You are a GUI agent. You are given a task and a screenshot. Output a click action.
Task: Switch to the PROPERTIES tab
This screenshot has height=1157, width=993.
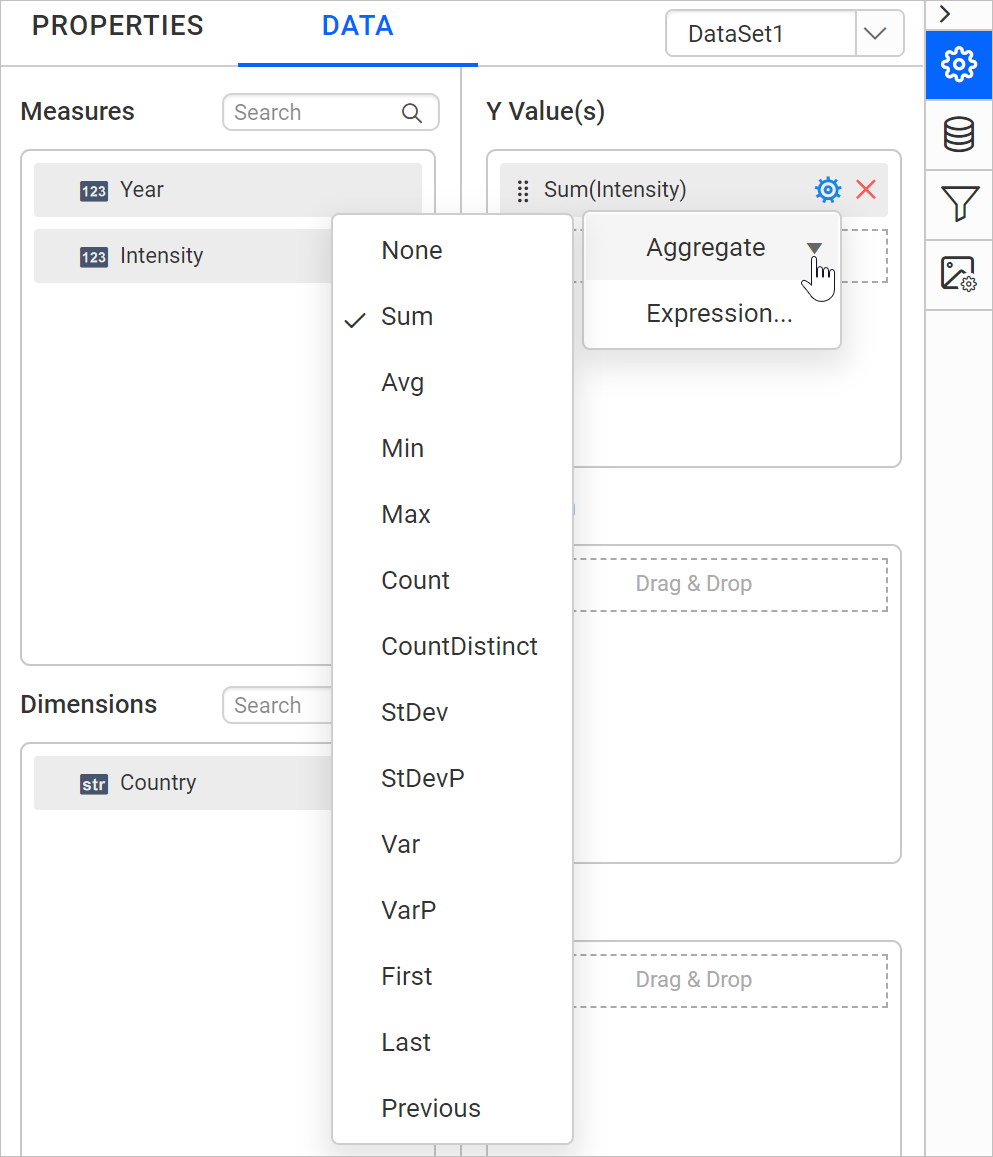117,25
